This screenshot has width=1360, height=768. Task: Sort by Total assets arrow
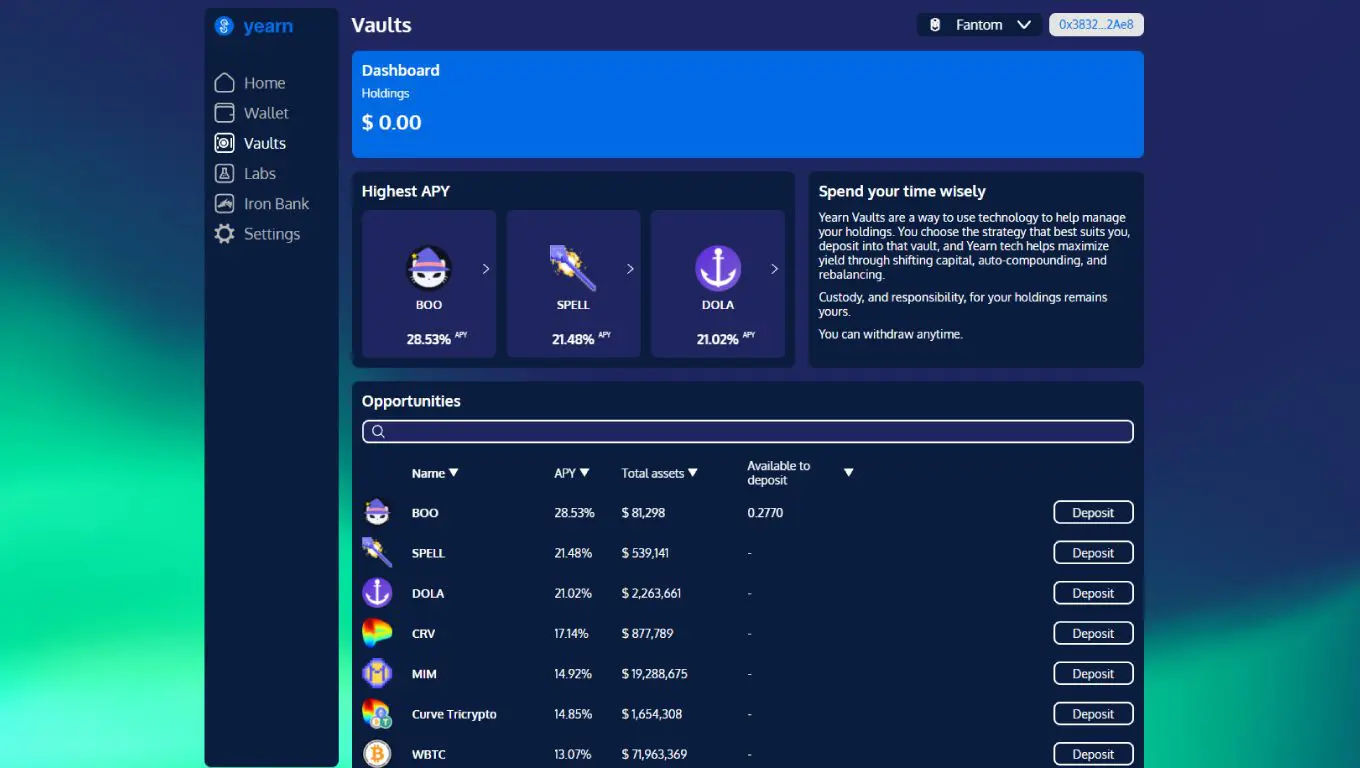click(692, 473)
